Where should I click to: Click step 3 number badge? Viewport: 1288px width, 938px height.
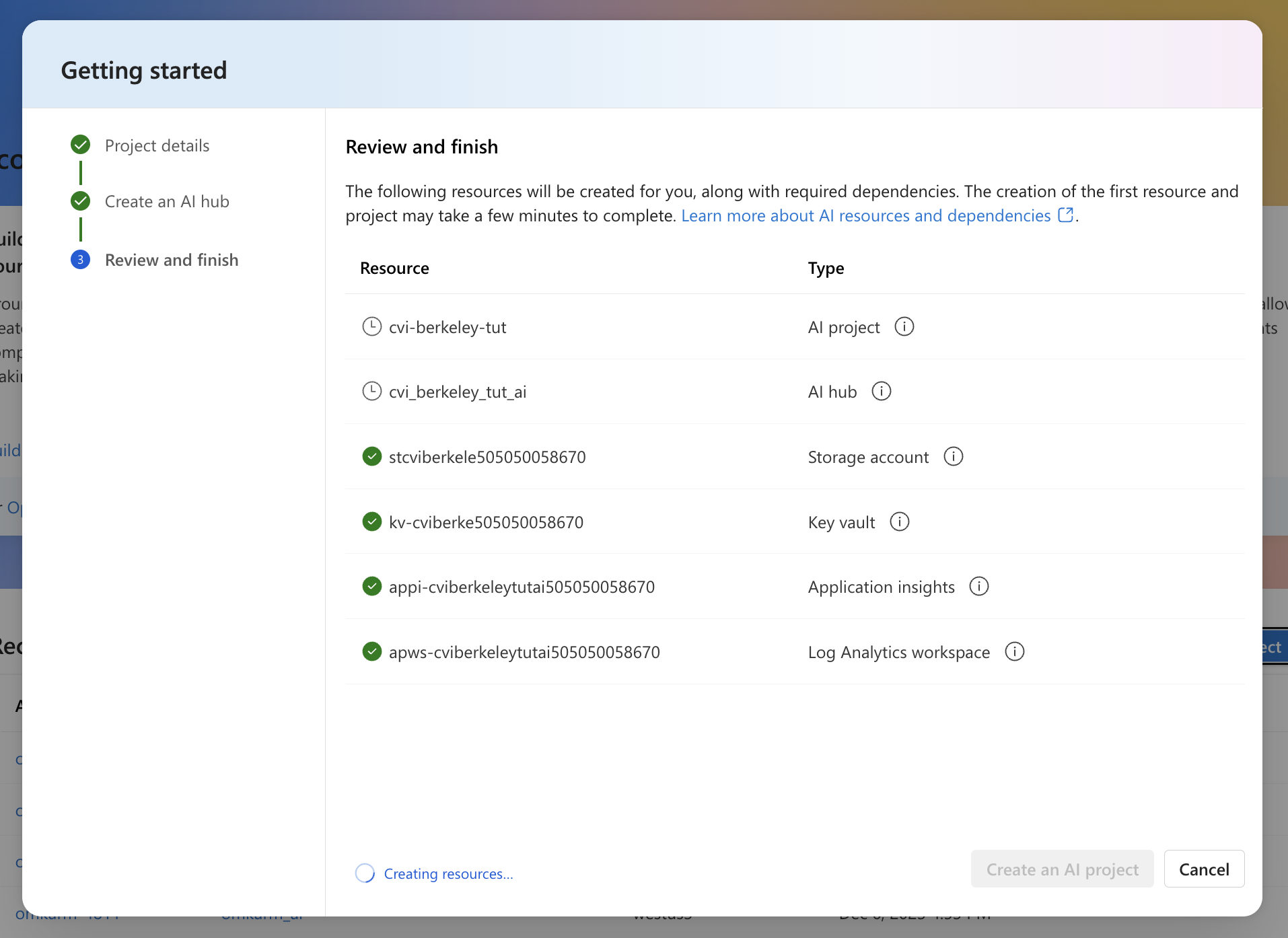point(80,259)
